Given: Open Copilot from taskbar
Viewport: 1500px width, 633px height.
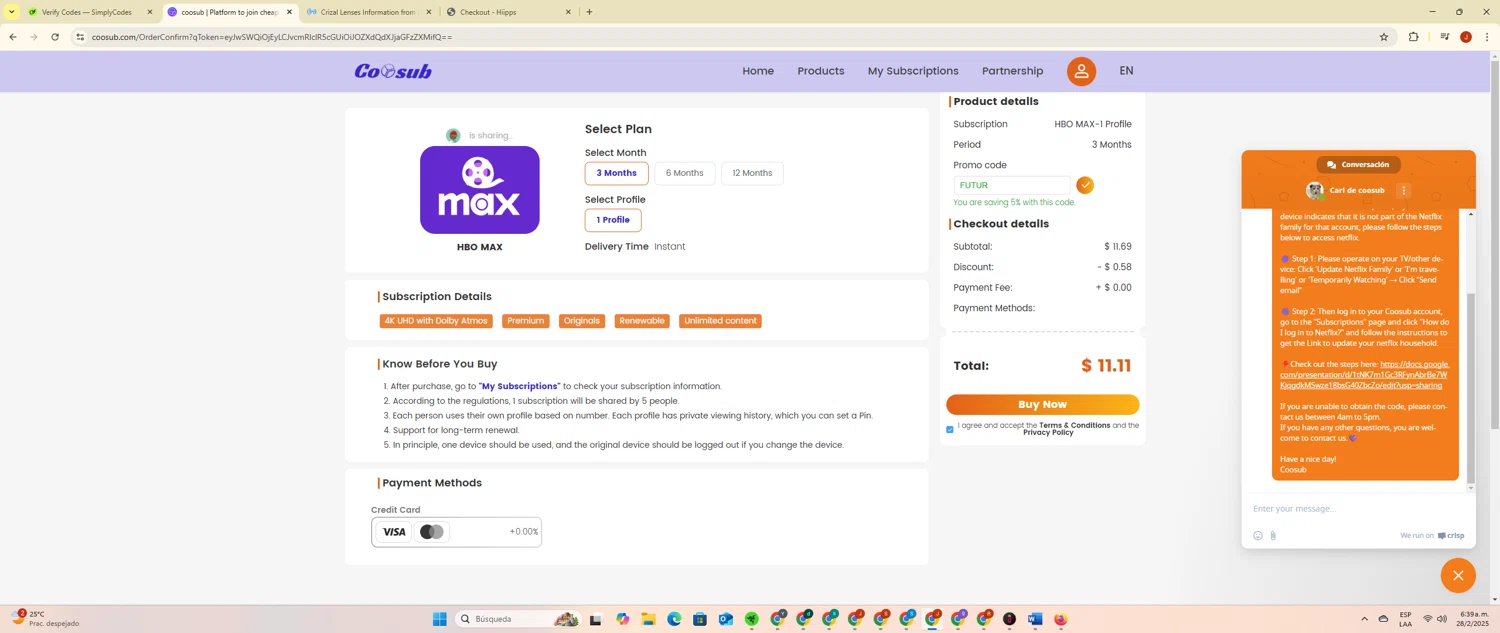Looking at the screenshot, I should pyautogui.click(x=623, y=619).
